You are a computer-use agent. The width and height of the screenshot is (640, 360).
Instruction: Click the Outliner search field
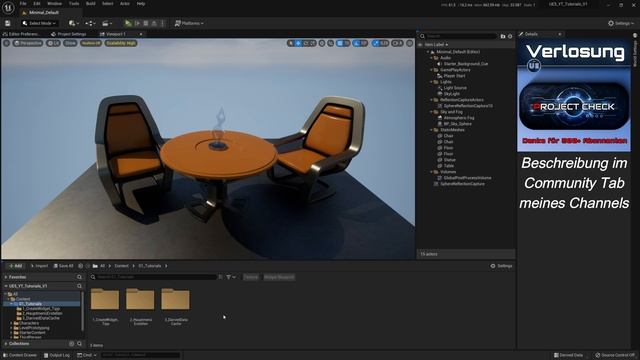(460, 36)
